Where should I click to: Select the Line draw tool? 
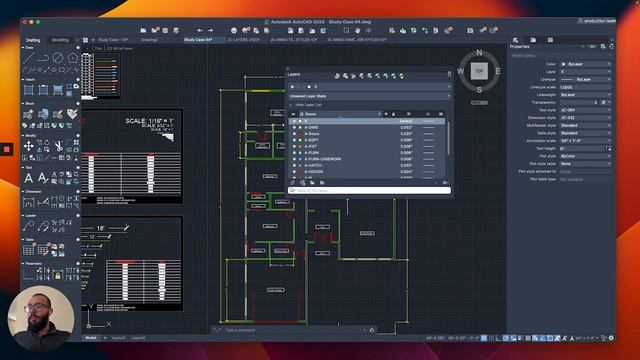click(x=28, y=58)
